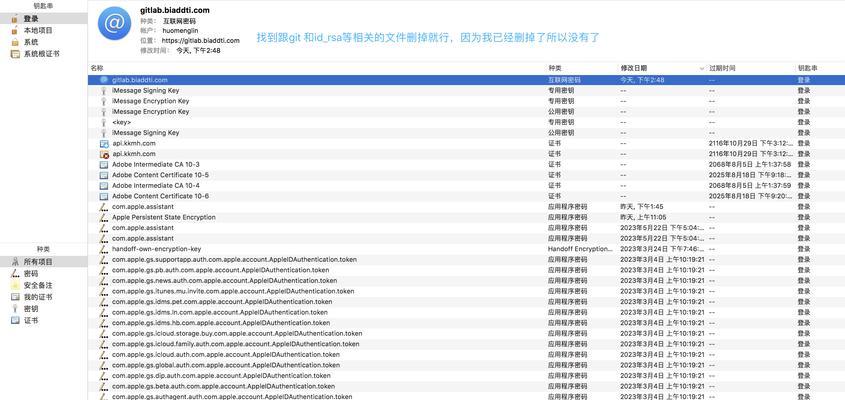
Task: Click the red-X certificate icon for api.kkmh.com
Action: click(x=104, y=154)
